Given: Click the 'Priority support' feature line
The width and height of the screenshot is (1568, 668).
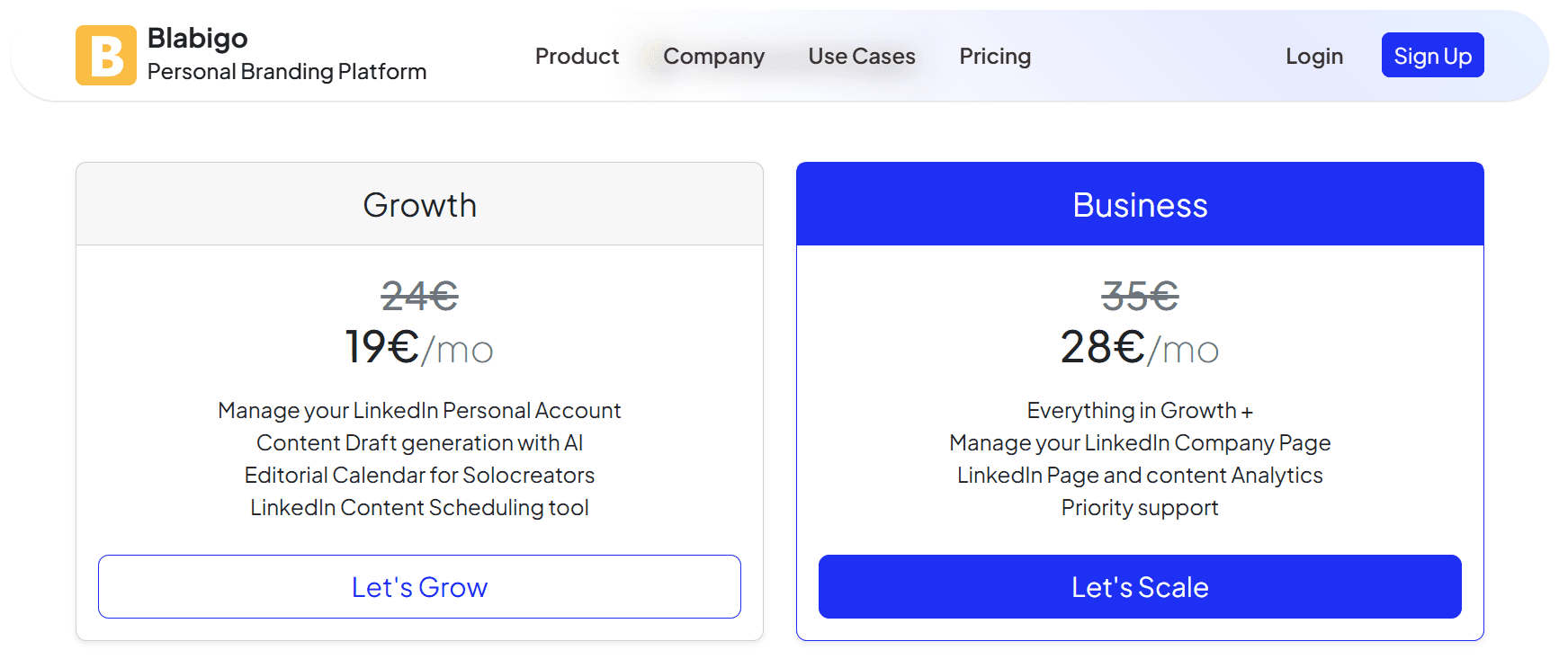Looking at the screenshot, I should [x=1139, y=507].
